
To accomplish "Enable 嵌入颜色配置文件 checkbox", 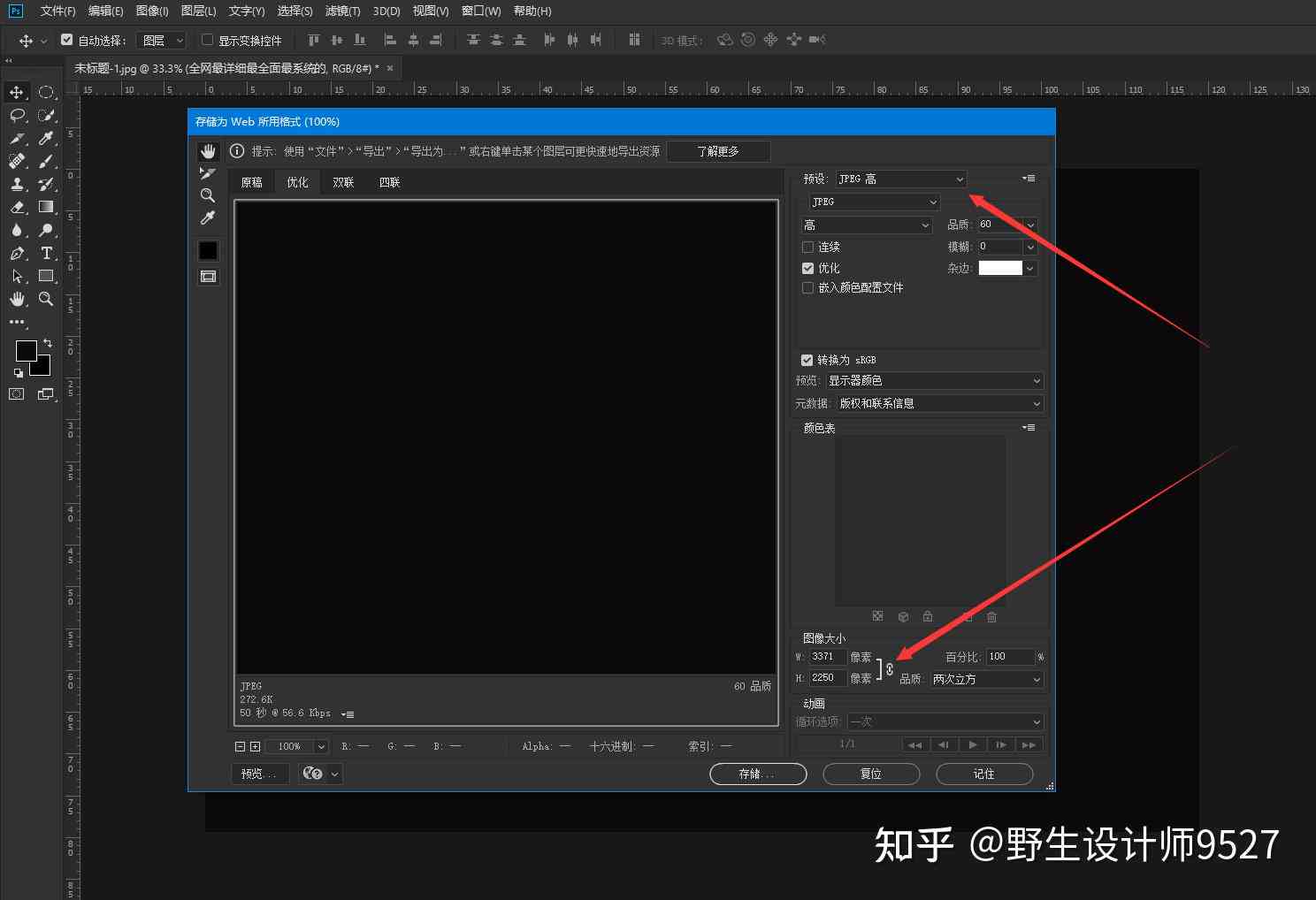I will coord(807,287).
